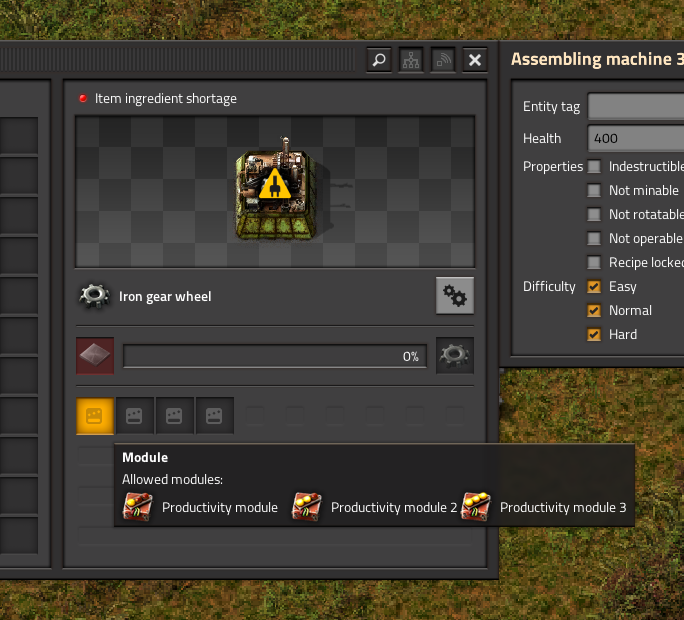Click the assembling machine preview image

point(276,191)
